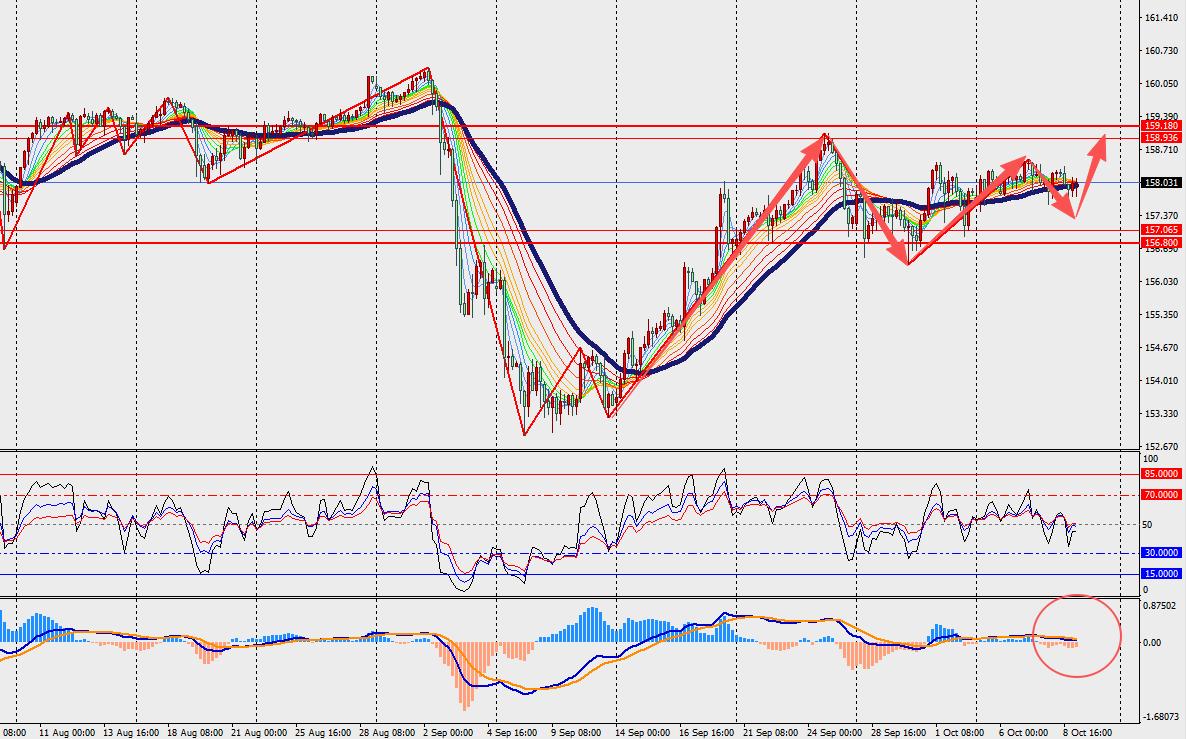Select the 4 Sep 16:00 time label
The width and height of the screenshot is (1187, 739).
pos(512,733)
